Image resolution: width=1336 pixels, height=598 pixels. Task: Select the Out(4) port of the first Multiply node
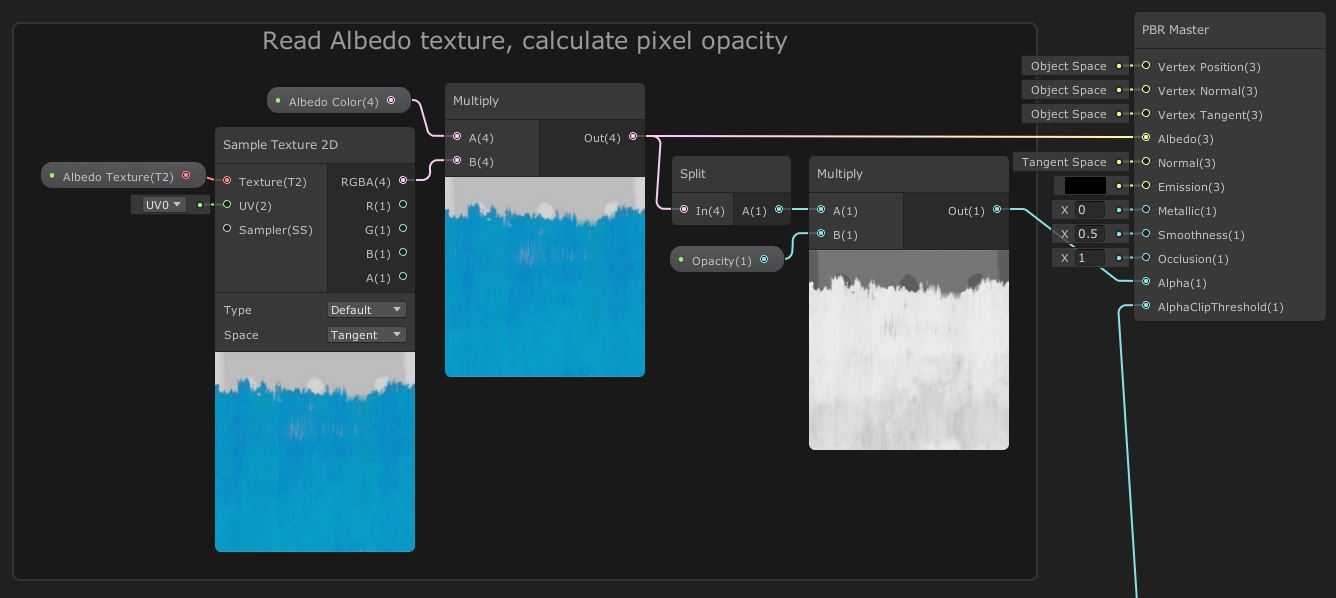pos(633,137)
